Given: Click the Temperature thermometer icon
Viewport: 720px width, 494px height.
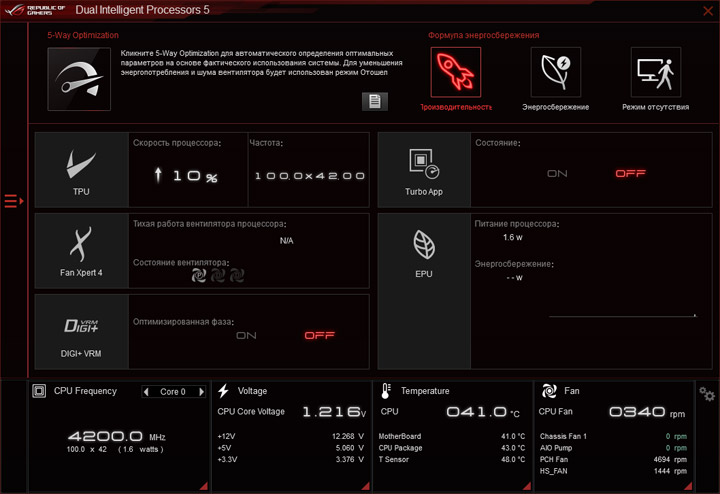Looking at the screenshot, I should (386, 391).
